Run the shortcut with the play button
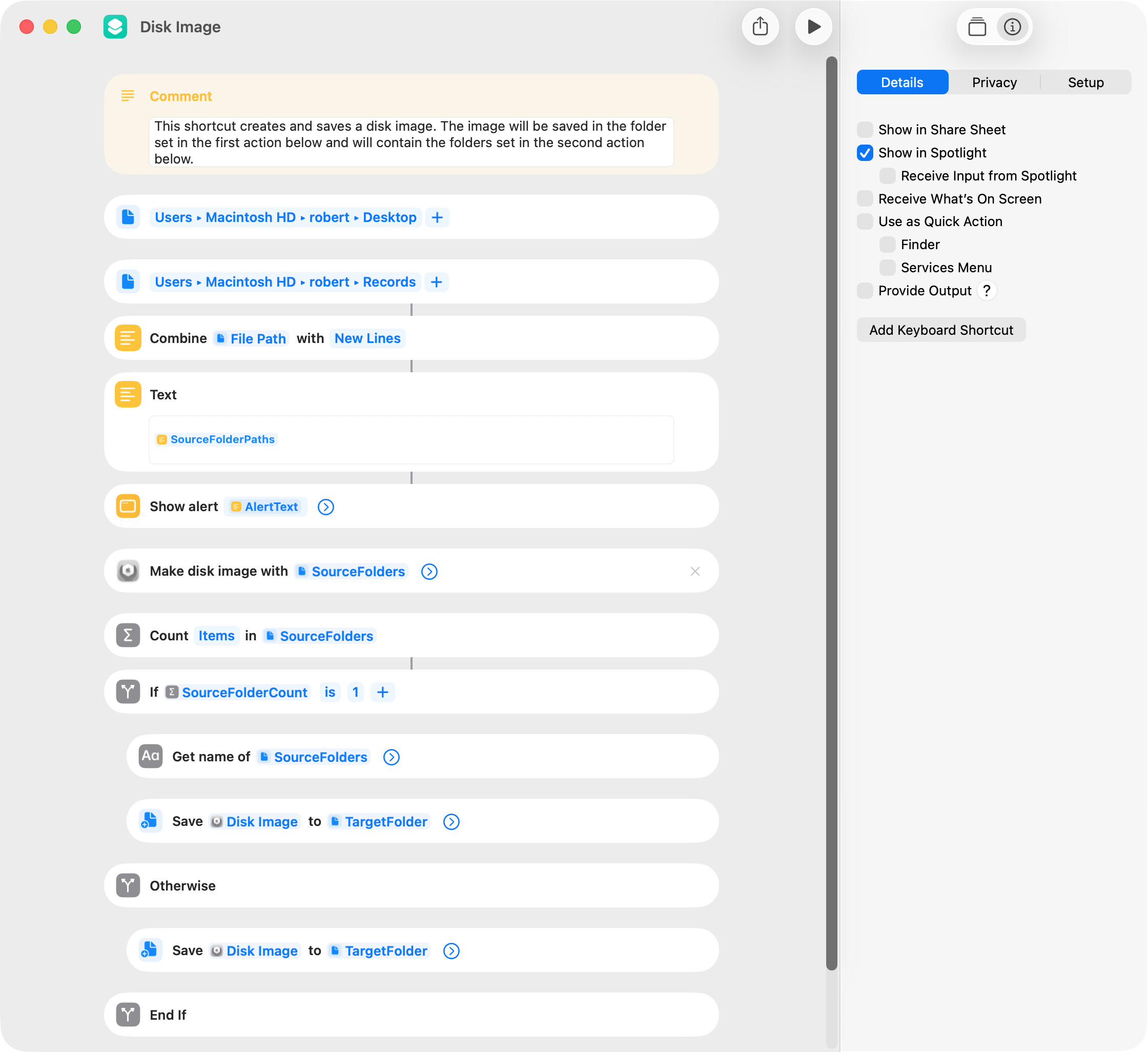The image size is (1148, 1052). (x=814, y=27)
